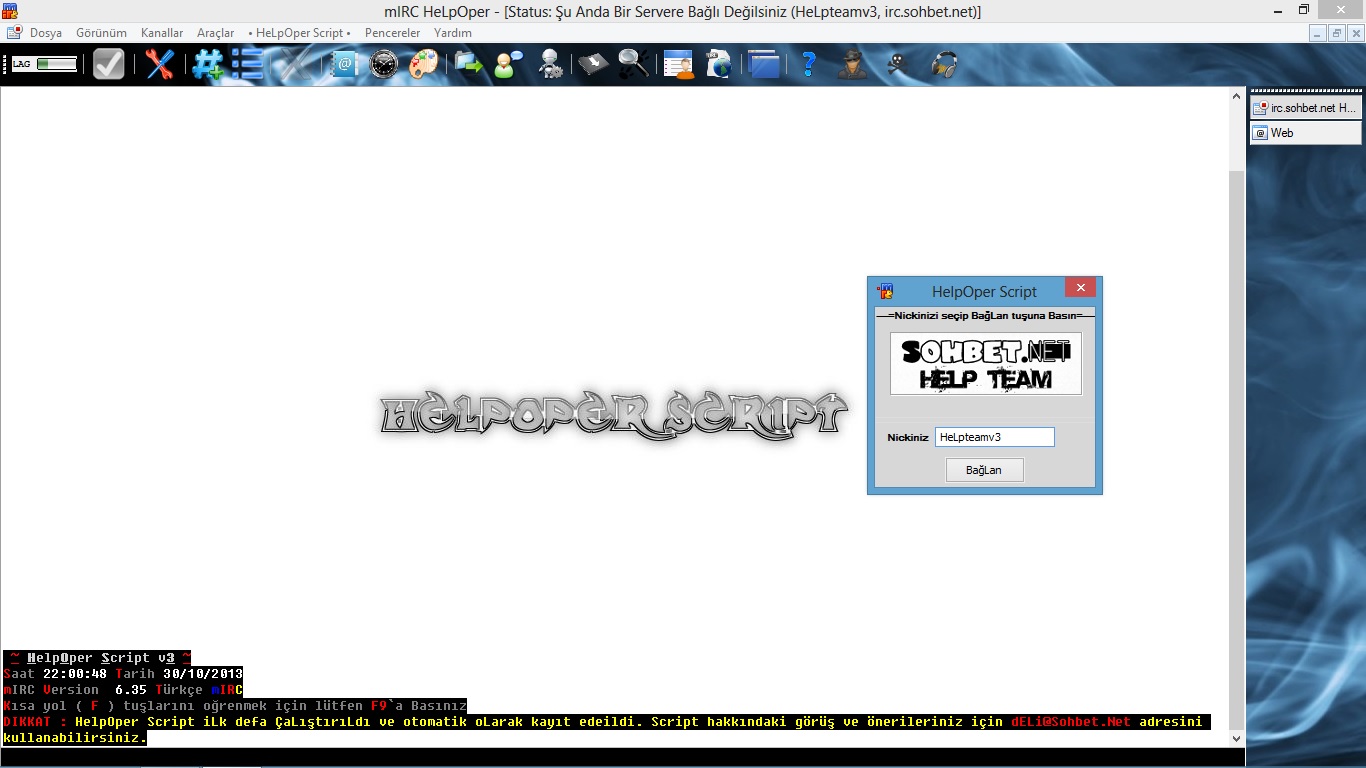Click the Nickiniz text input field
This screenshot has width=1366, height=768.
tap(994, 437)
